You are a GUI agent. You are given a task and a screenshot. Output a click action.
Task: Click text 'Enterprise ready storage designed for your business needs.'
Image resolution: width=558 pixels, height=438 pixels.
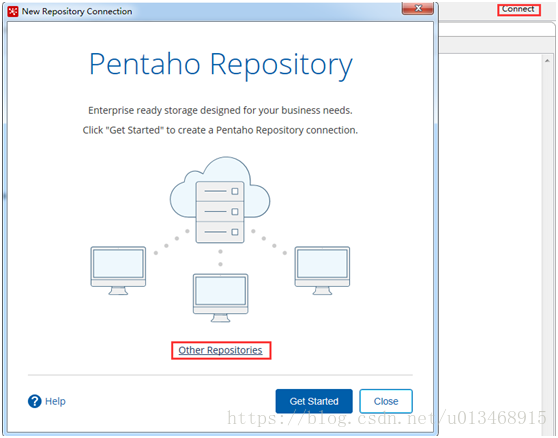pos(220,110)
